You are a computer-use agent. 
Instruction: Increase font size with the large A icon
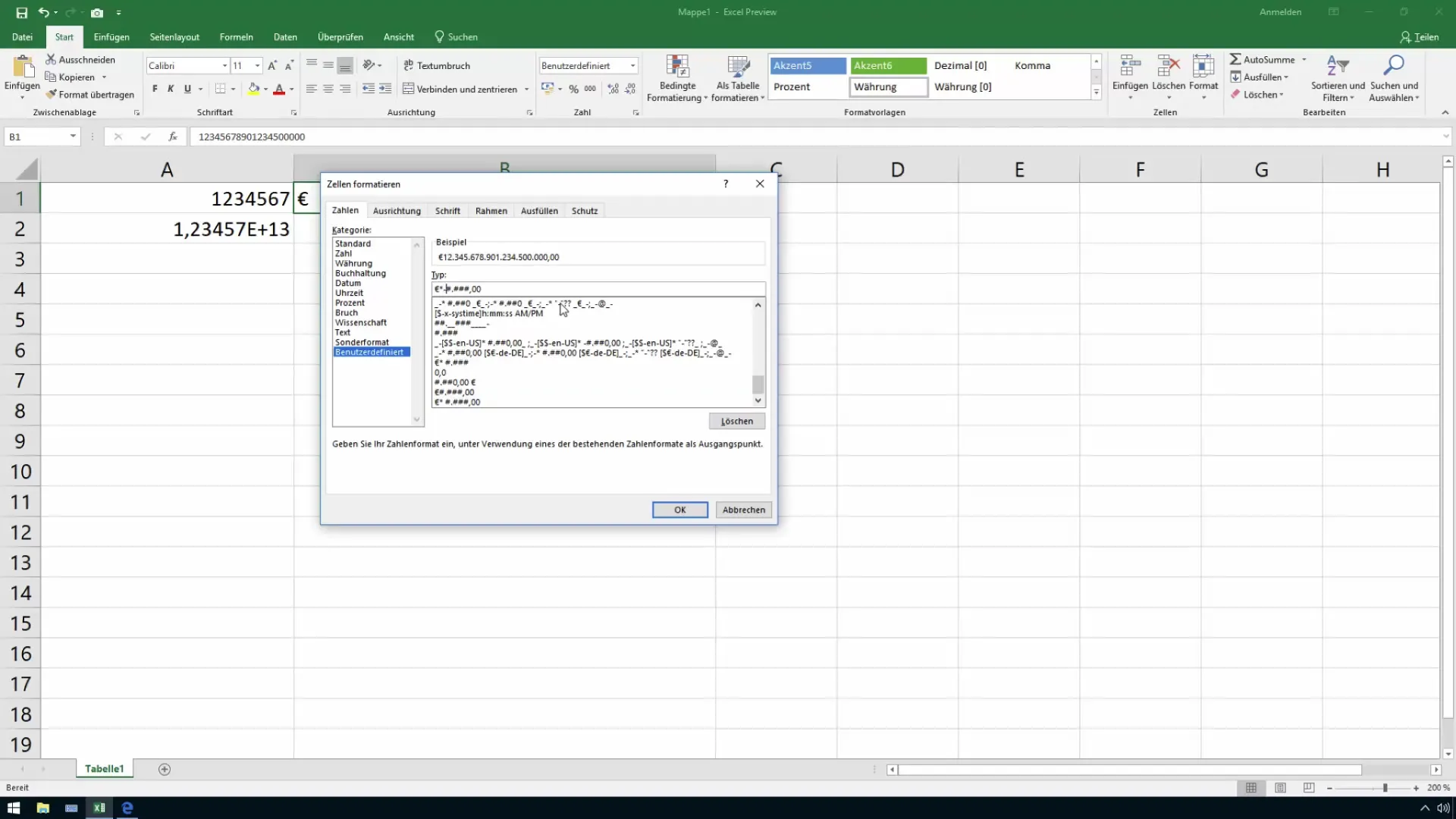tap(272, 65)
